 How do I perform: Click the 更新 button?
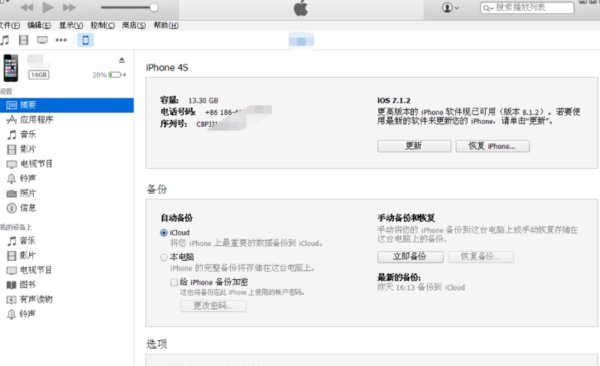(x=414, y=146)
